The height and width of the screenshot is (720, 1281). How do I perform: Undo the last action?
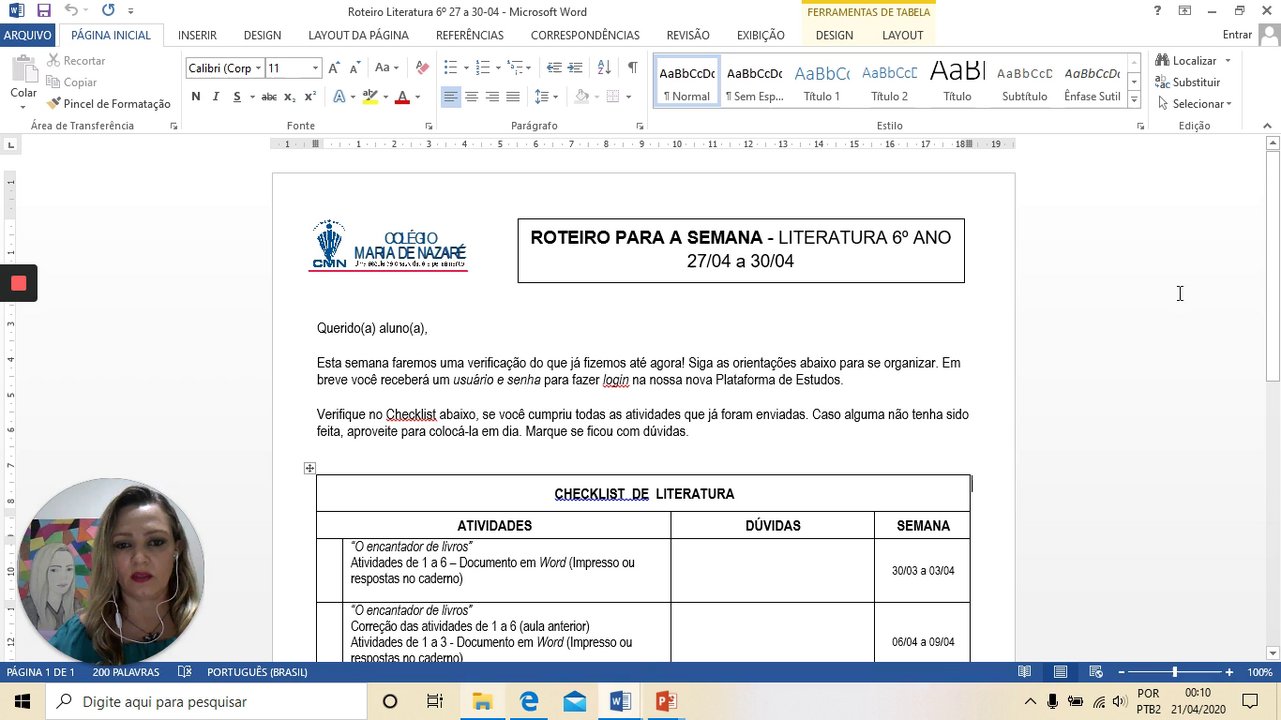tap(71, 11)
